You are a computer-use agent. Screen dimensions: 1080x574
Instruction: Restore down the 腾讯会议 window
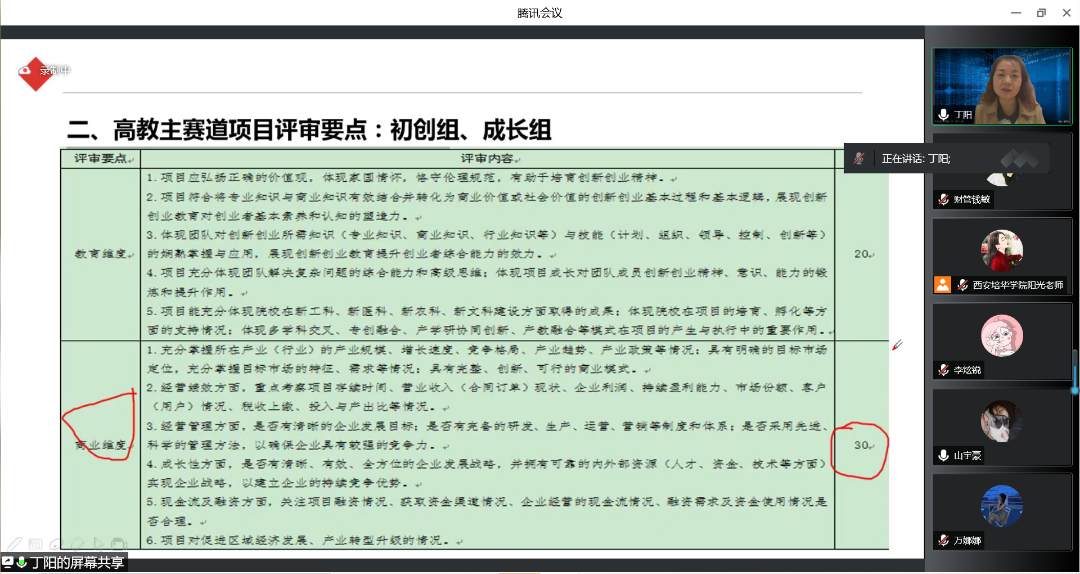1041,13
